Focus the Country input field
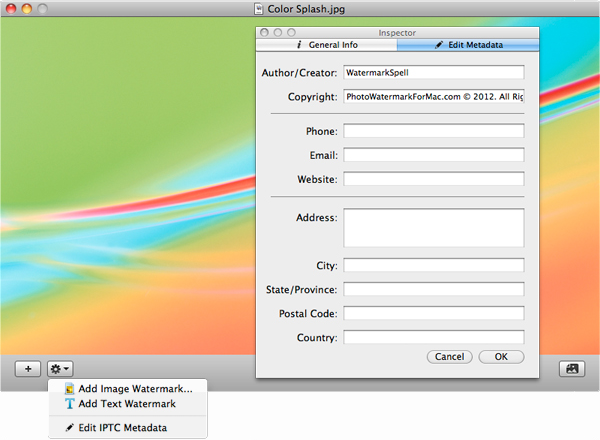 coord(434,337)
